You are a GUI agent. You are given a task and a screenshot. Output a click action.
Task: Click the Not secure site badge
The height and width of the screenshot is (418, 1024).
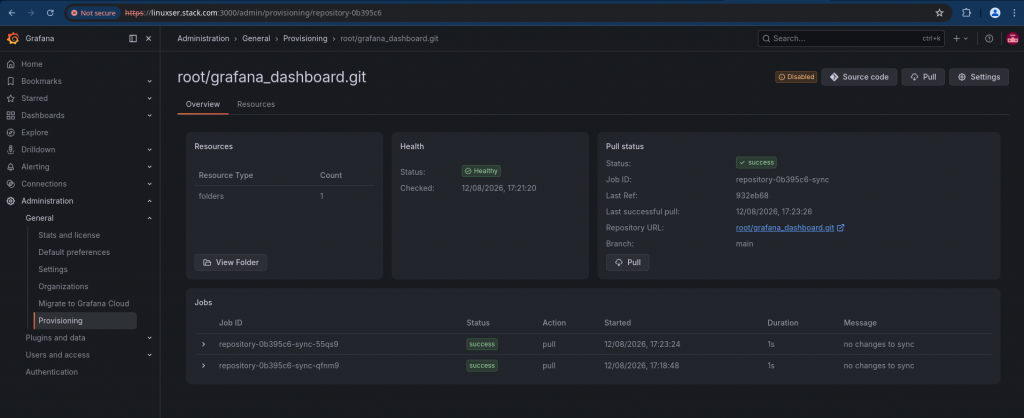coord(93,12)
